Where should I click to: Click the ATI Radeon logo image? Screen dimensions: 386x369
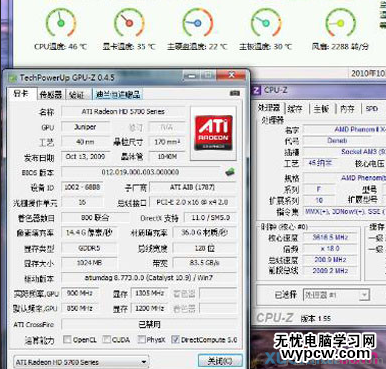click(214, 132)
